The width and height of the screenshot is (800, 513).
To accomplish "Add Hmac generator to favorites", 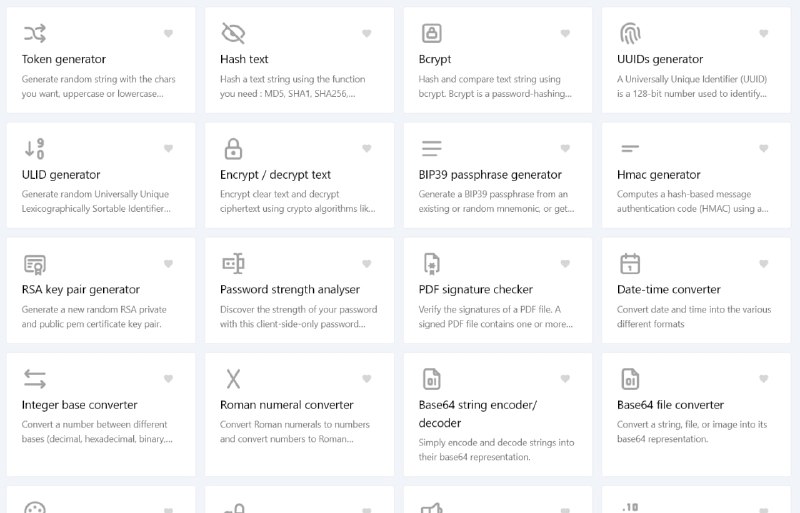I will [x=764, y=148].
